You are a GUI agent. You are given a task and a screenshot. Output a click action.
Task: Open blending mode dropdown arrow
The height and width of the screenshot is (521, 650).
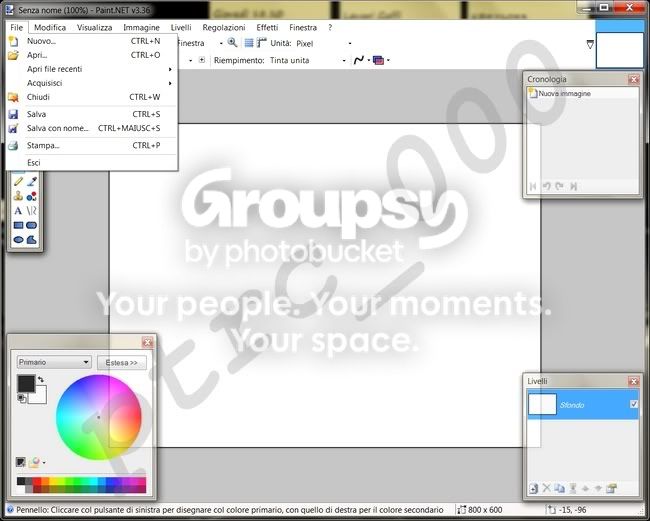click(388, 61)
